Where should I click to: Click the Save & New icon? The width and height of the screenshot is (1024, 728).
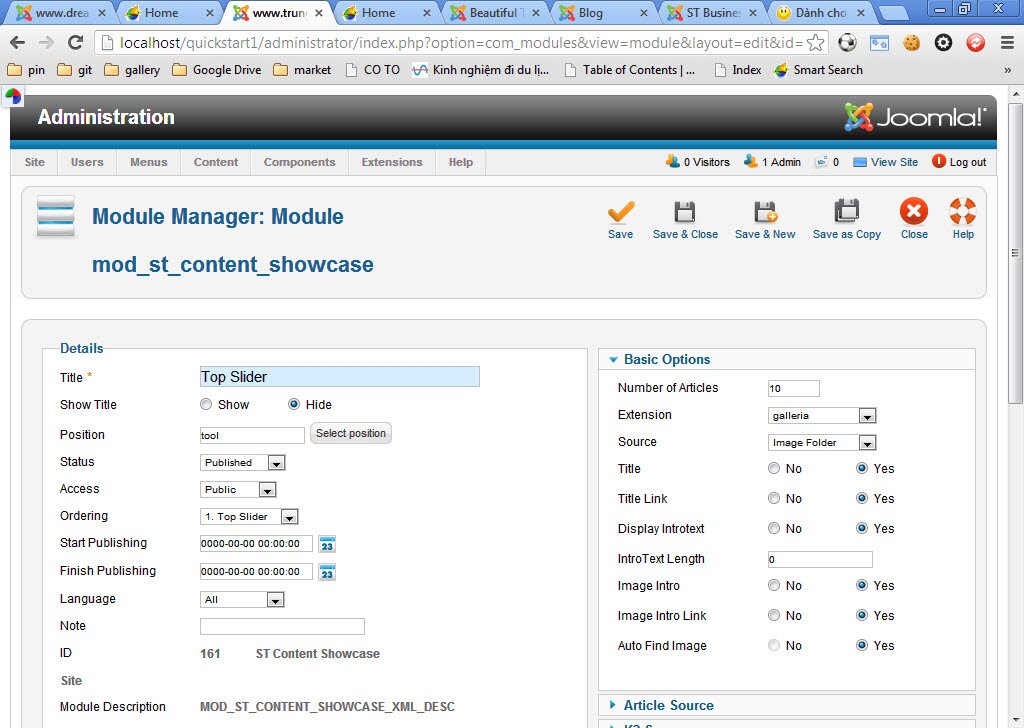point(765,213)
